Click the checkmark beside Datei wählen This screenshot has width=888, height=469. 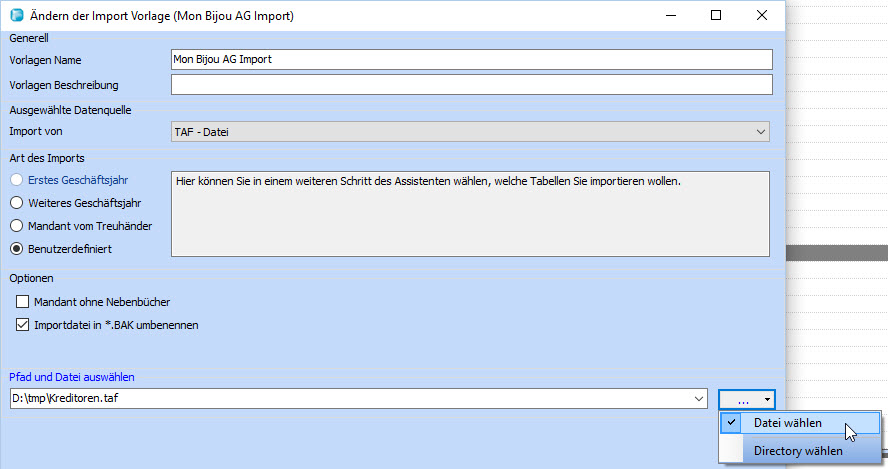pyautogui.click(x=733, y=423)
